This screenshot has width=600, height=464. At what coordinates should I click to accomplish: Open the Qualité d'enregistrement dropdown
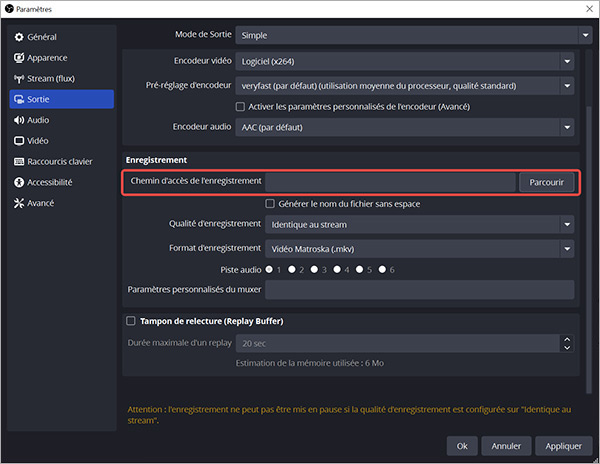pos(420,225)
